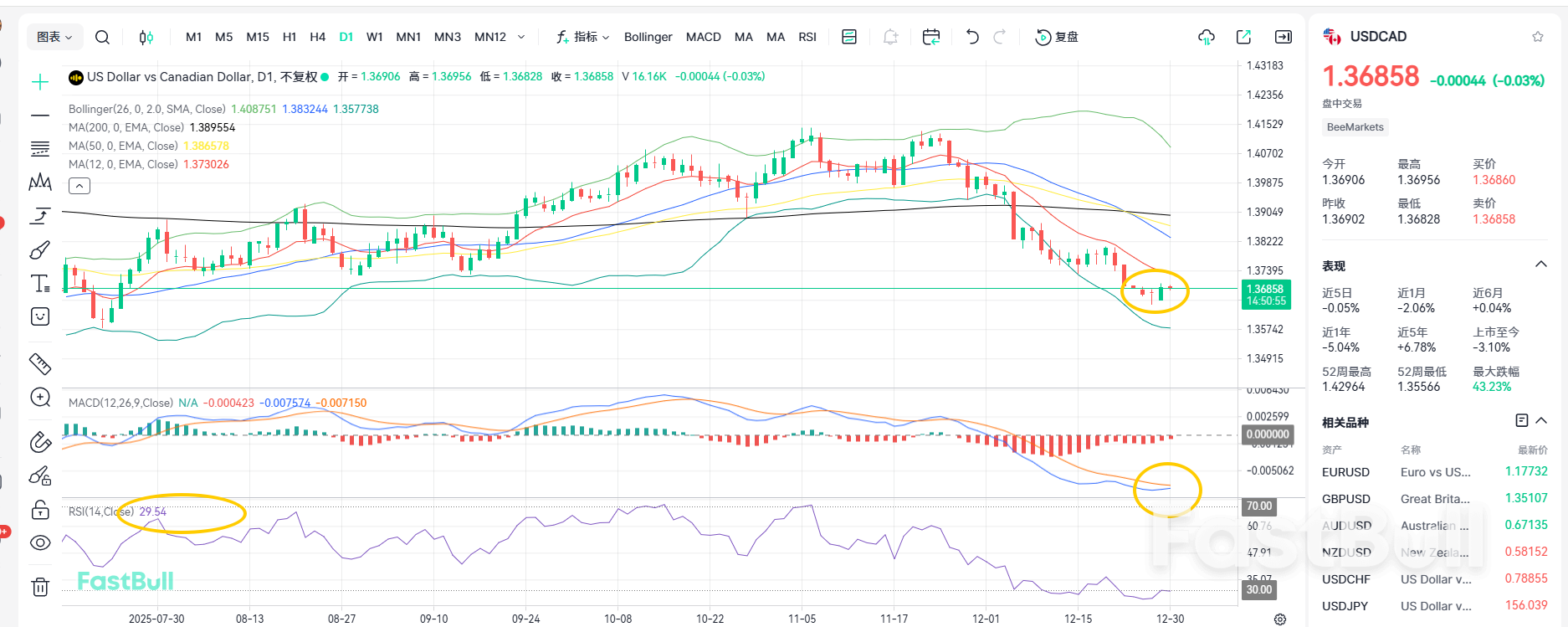The width and height of the screenshot is (1568, 627).
Task: Select the ruler measurement tool
Action: tap(40, 363)
